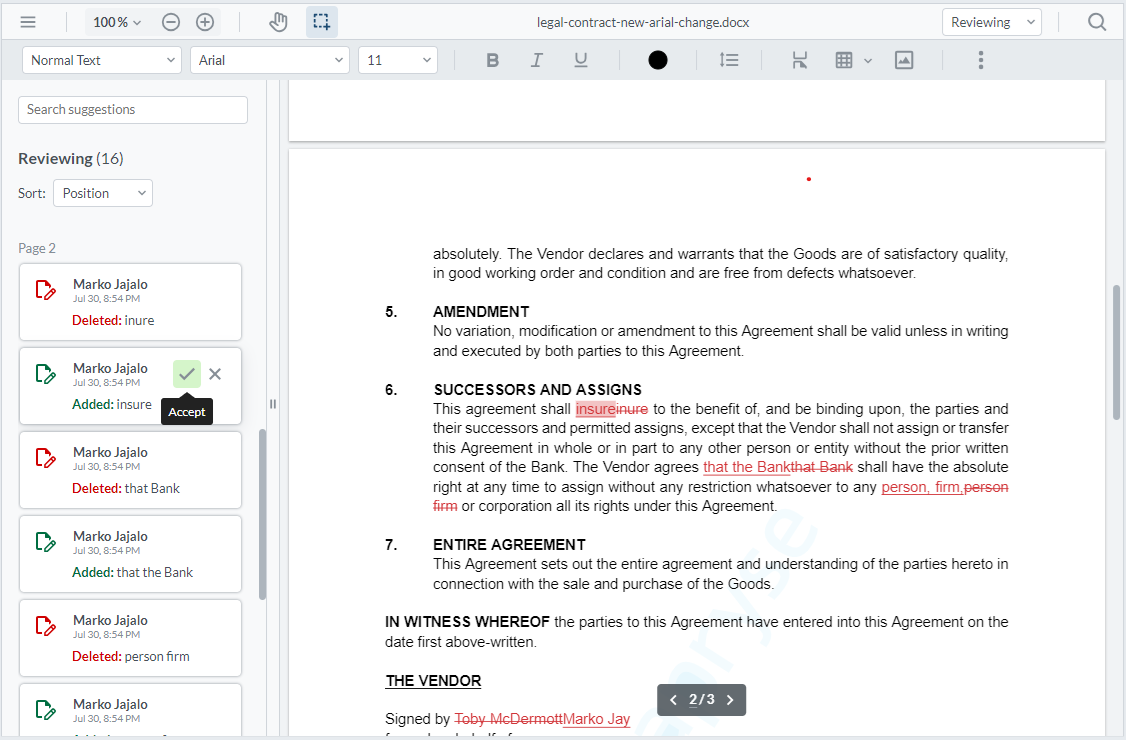Click the 'Reviewing (16)' panel title
1126x740 pixels.
click(70, 159)
